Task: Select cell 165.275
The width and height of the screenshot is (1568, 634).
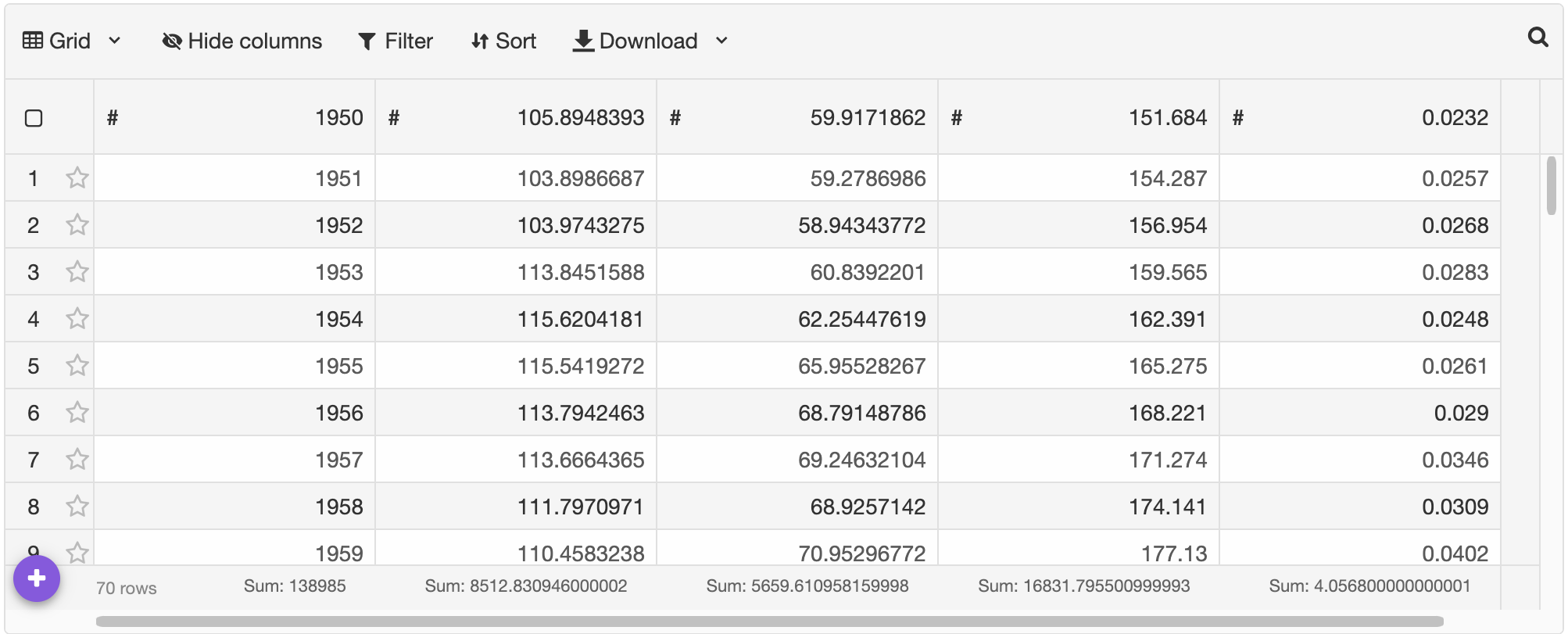Action: click(x=1079, y=366)
